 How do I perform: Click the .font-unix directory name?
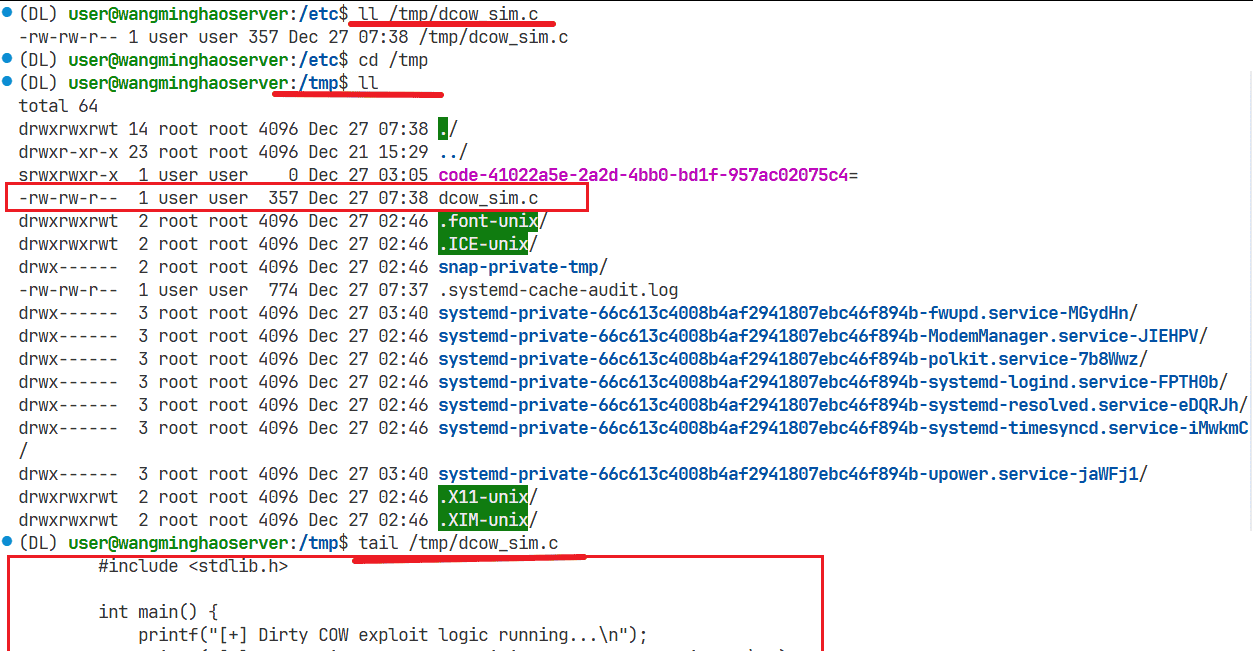(488, 221)
